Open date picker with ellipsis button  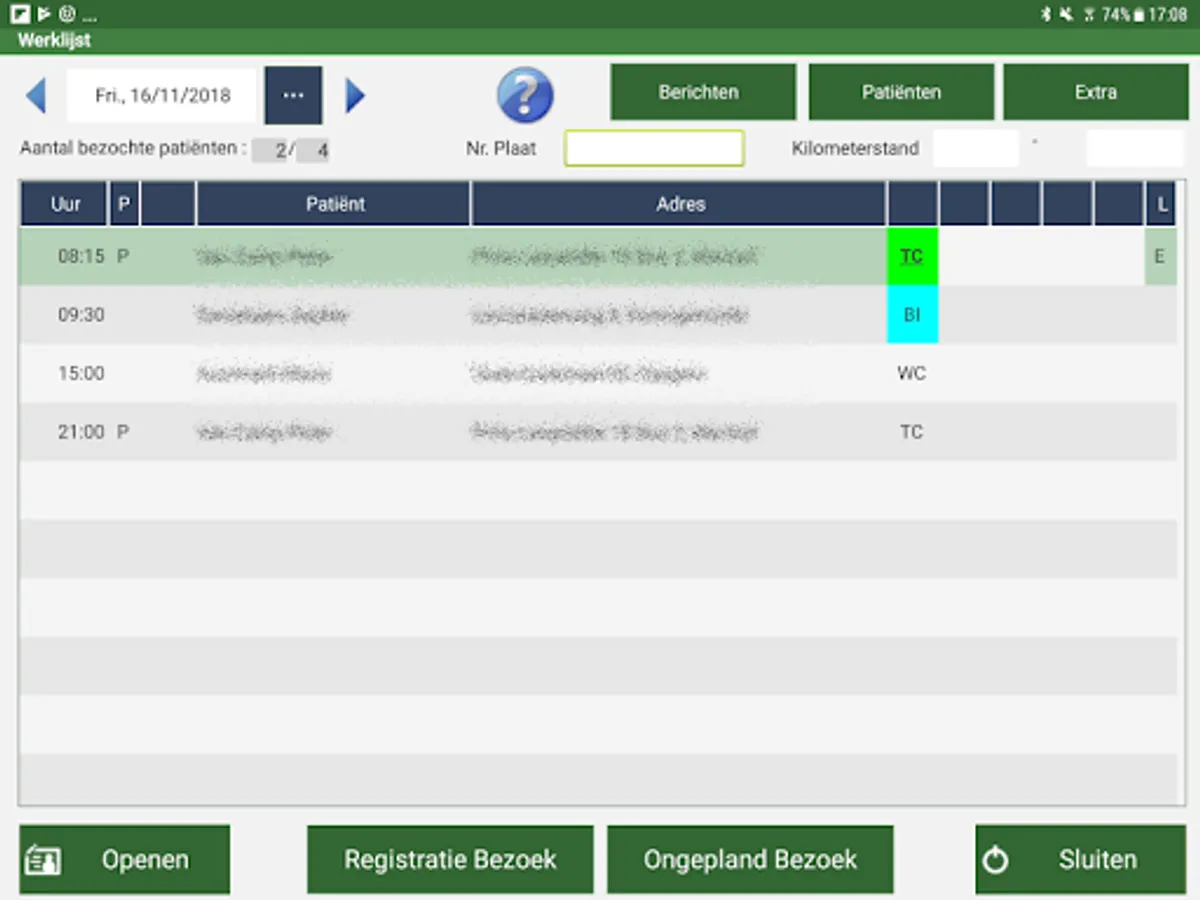[293, 95]
